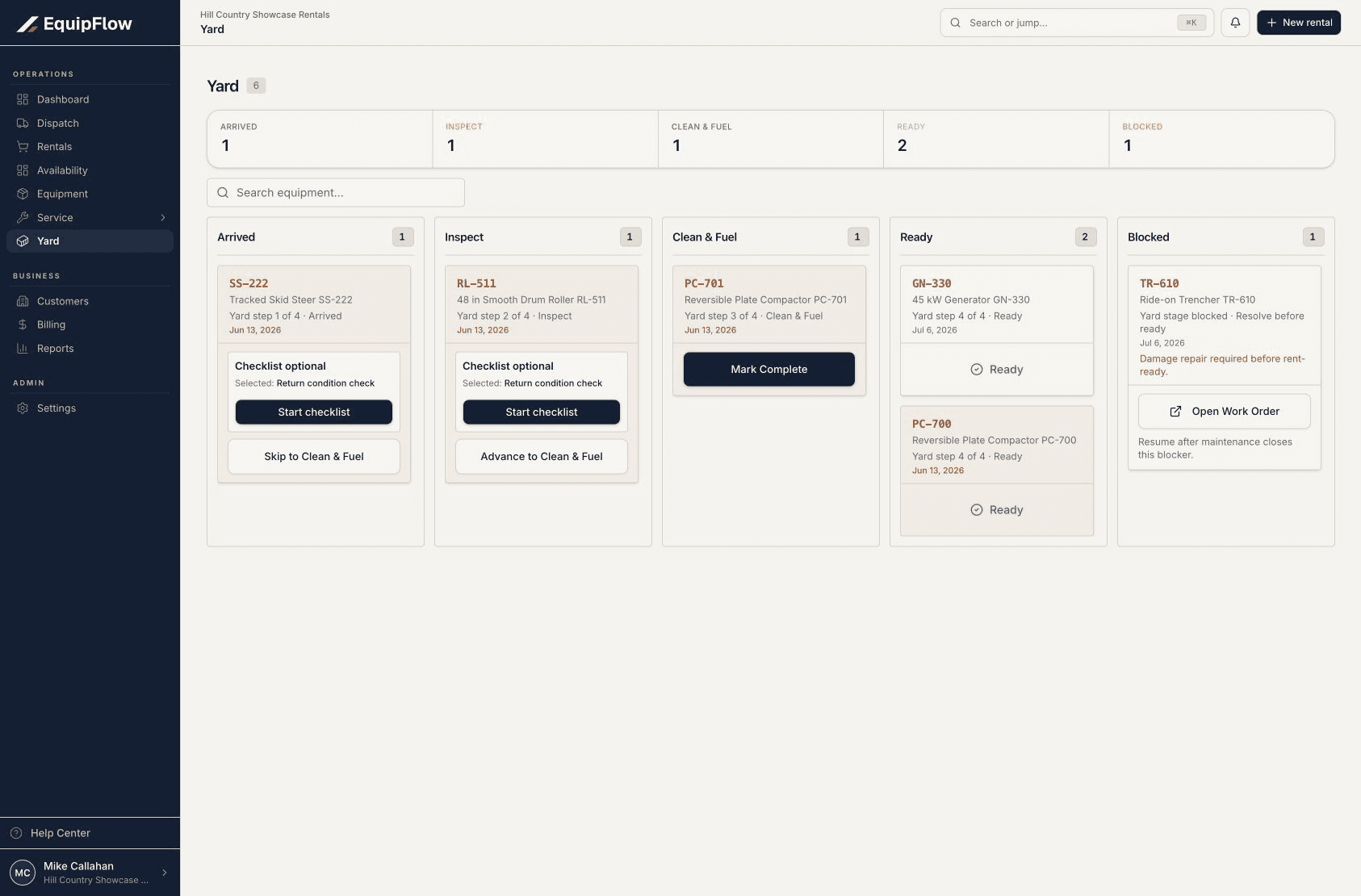
Task: Click the Blocked column header
Action: [1149, 237]
